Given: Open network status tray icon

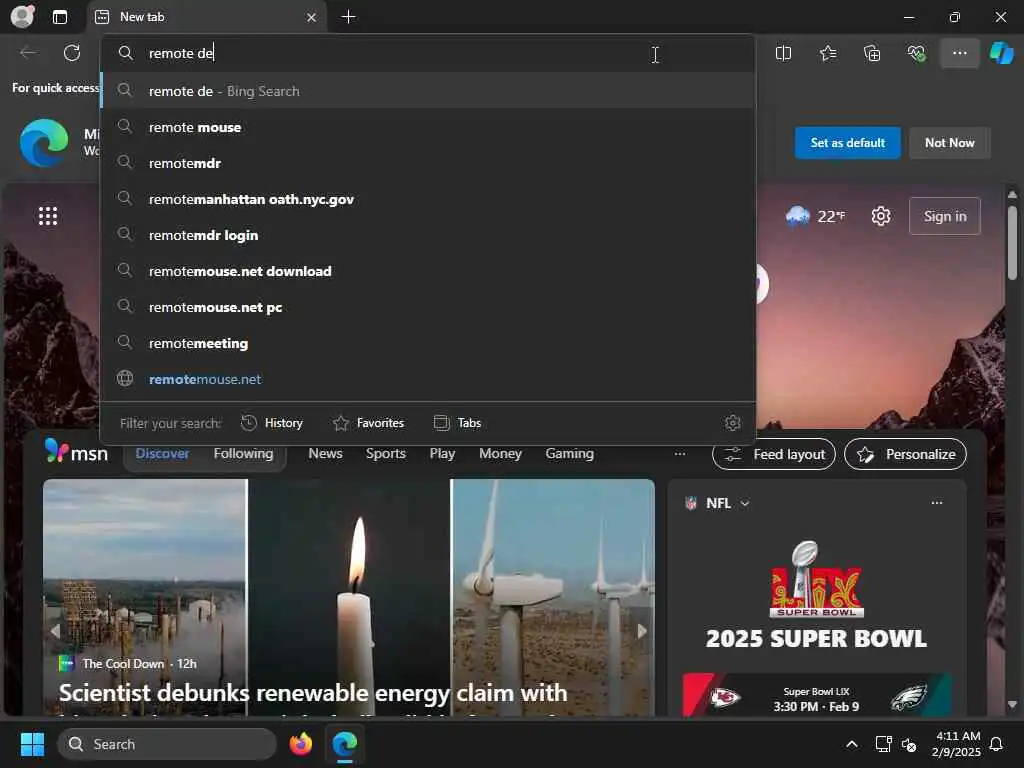Looking at the screenshot, I should pos(883,744).
